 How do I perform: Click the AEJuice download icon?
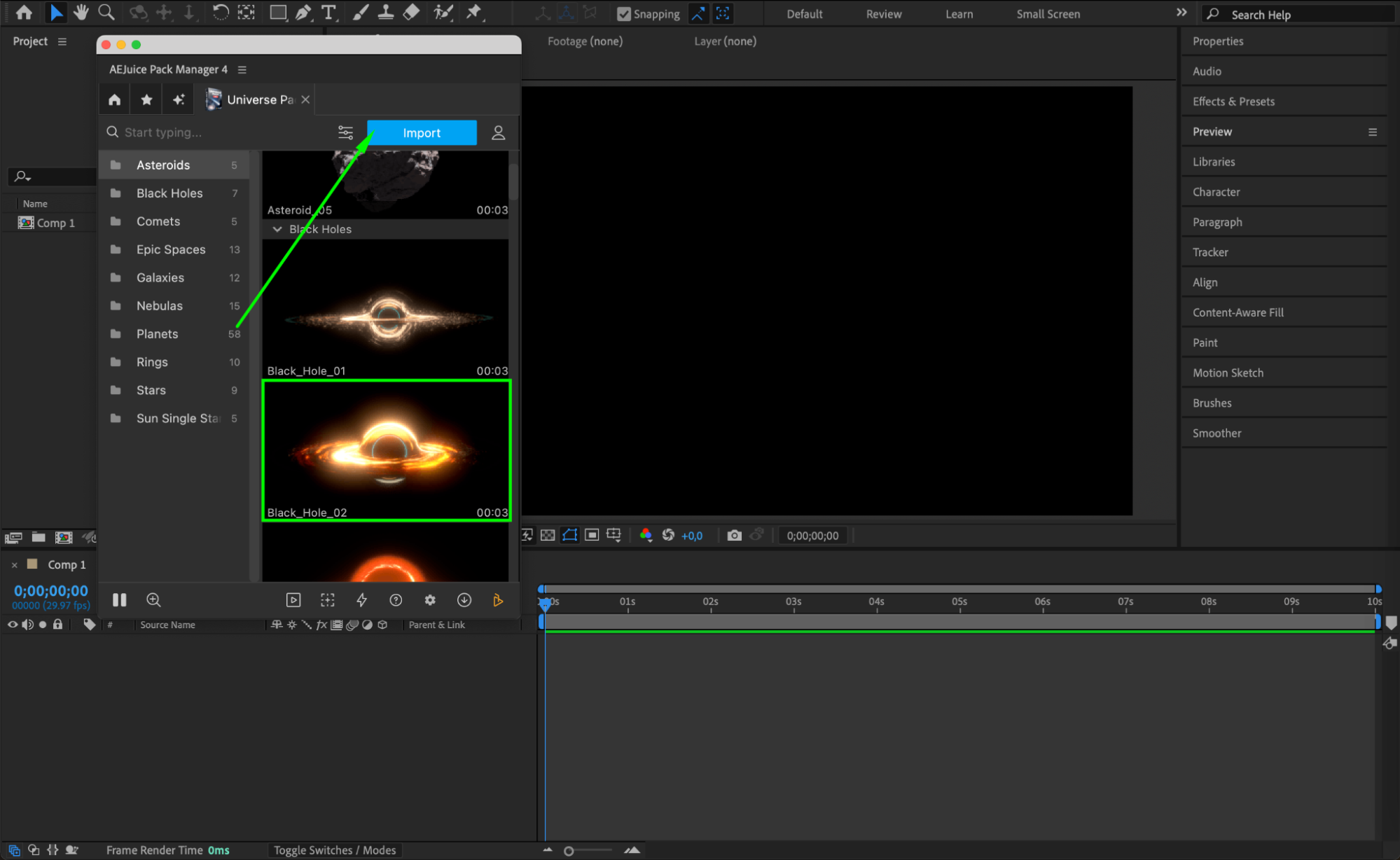(464, 600)
